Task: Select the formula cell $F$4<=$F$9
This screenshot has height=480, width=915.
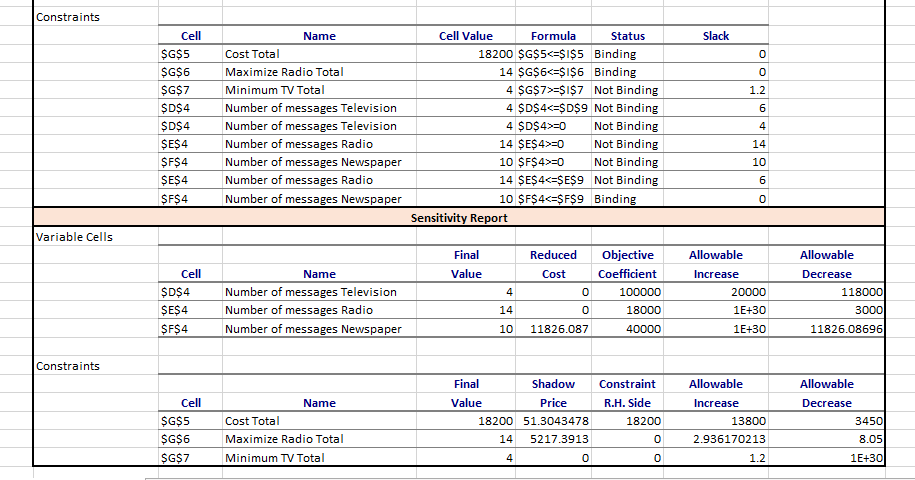Action: point(553,199)
